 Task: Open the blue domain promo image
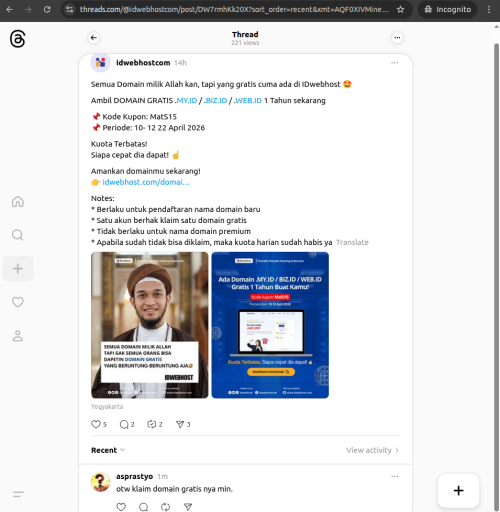tap(270, 325)
